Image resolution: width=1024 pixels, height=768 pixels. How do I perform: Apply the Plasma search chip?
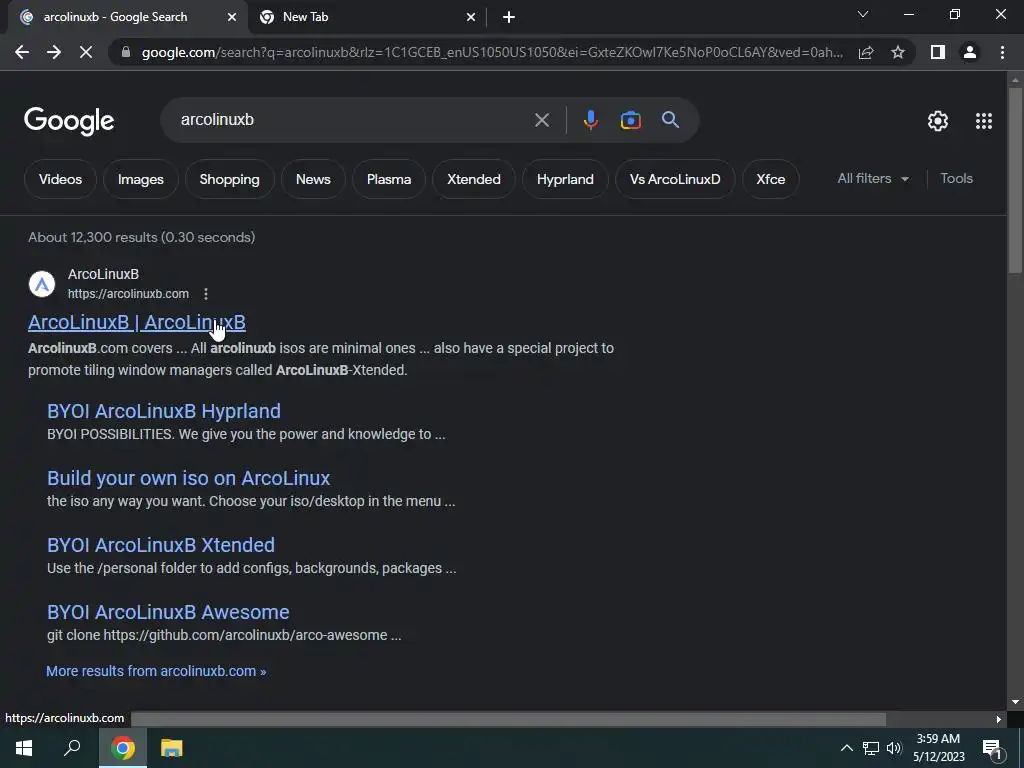click(389, 179)
